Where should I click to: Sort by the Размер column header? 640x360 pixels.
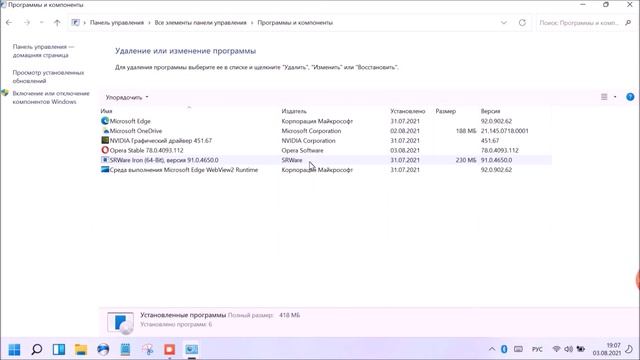click(x=446, y=111)
